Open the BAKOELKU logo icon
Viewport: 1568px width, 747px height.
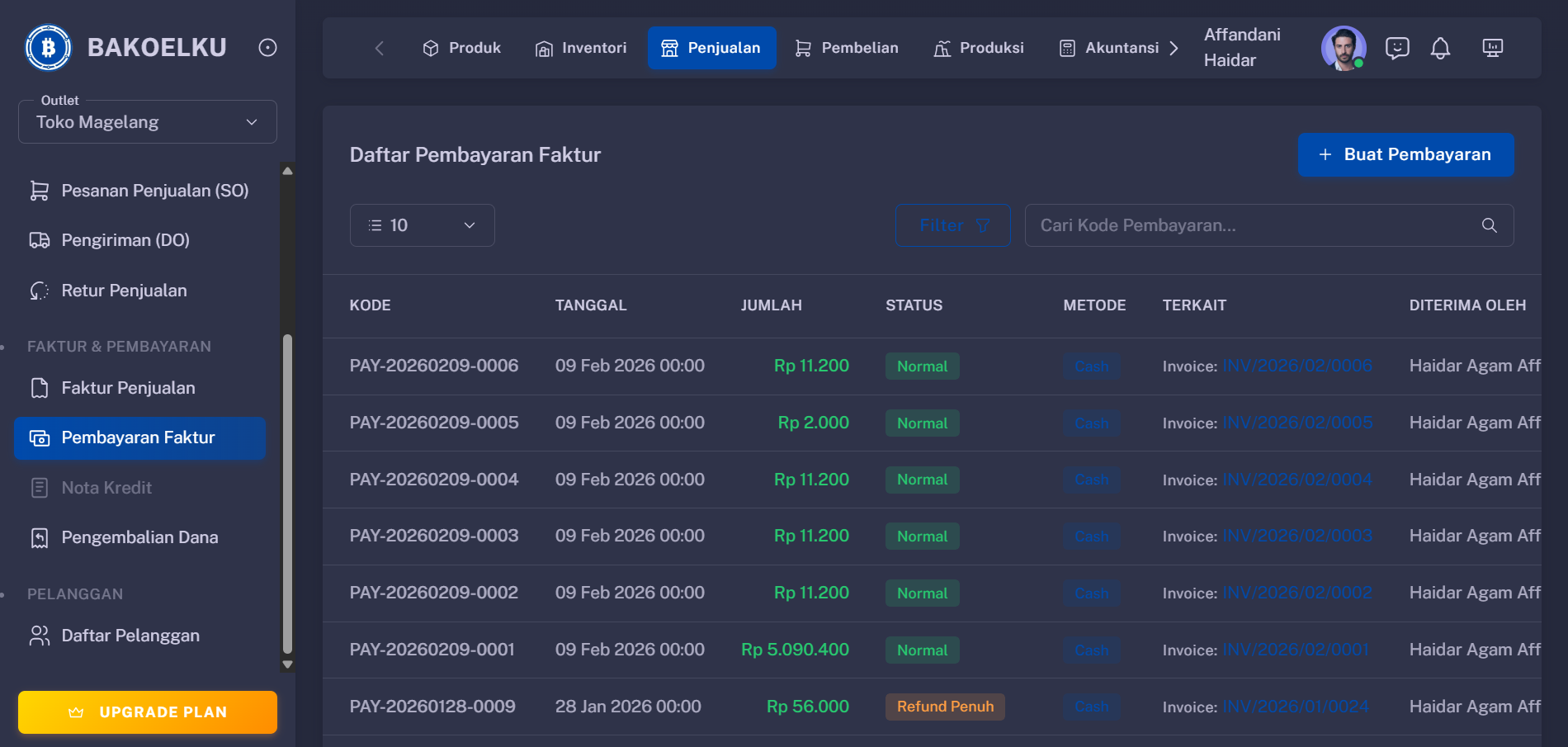(x=48, y=47)
